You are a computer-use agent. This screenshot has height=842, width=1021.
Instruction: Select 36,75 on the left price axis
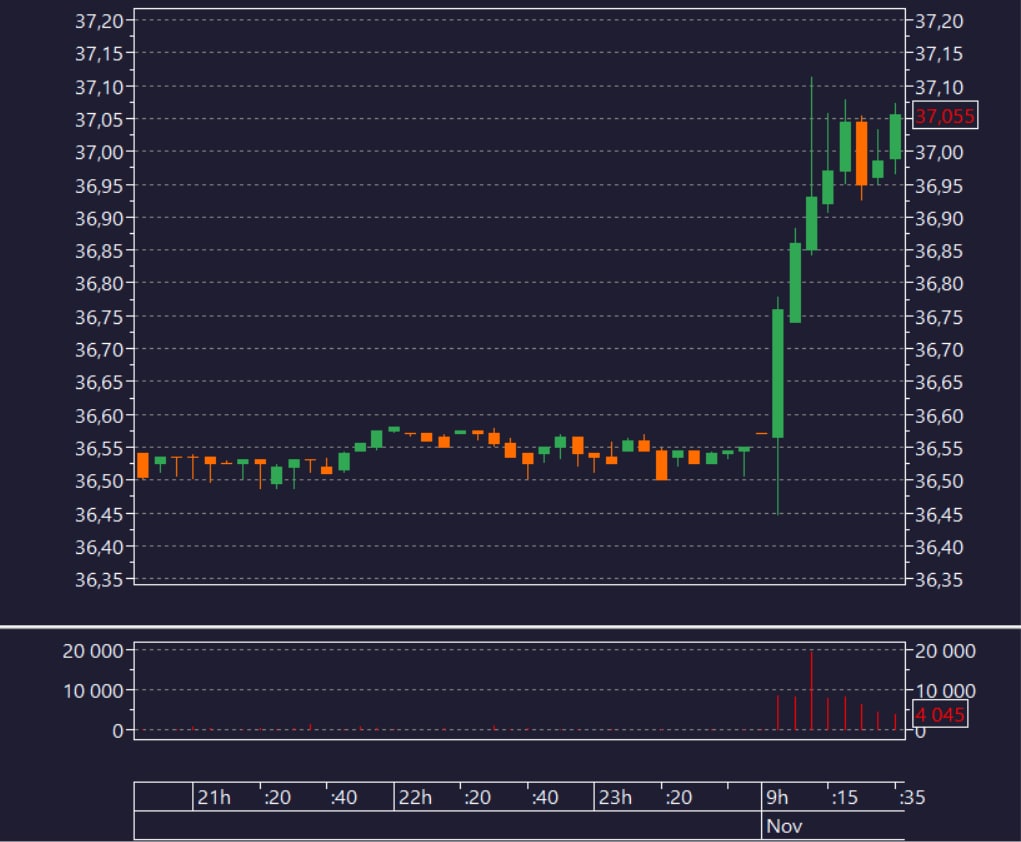(x=99, y=317)
